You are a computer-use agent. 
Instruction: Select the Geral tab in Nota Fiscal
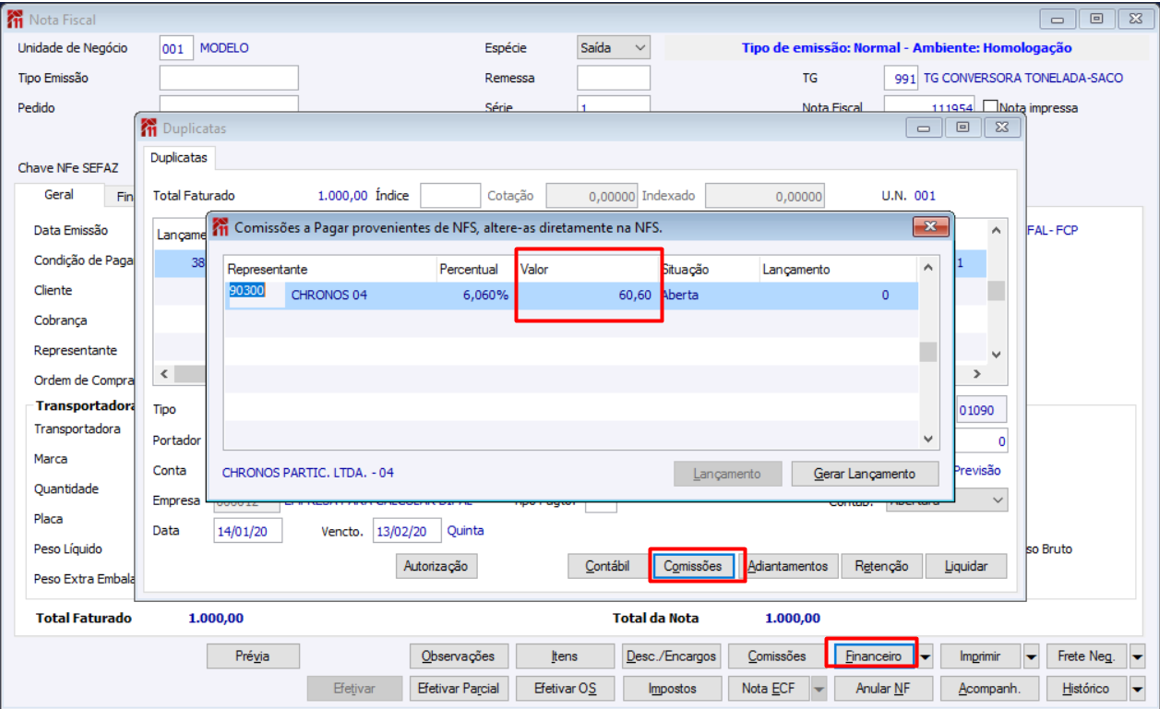pyautogui.click(x=58, y=195)
